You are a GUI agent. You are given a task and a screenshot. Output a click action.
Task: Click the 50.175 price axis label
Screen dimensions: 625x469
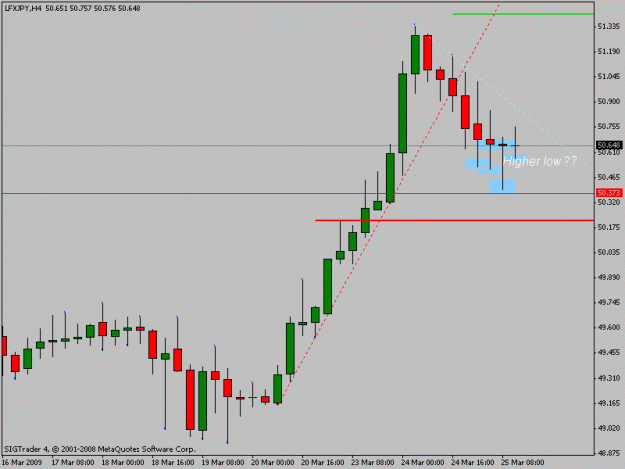tap(609, 227)
